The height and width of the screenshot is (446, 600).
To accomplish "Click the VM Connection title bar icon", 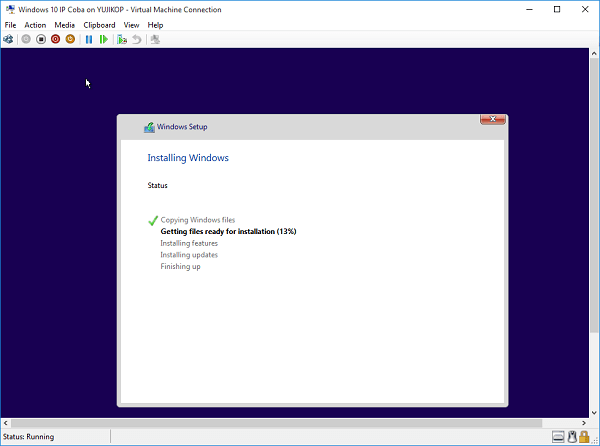I will (x=10, y=9).
